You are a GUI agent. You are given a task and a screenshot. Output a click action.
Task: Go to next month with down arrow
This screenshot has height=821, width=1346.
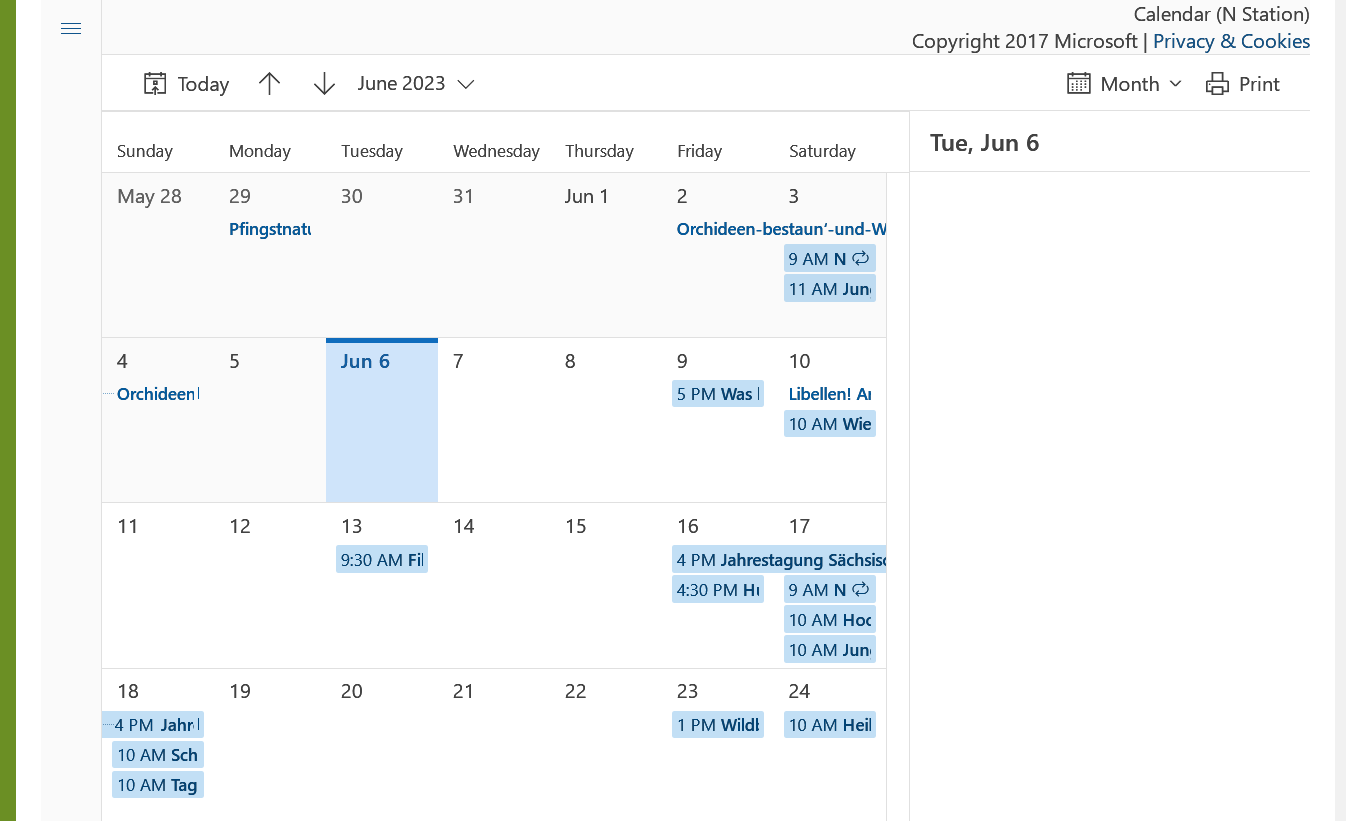[x=324, y=84]
